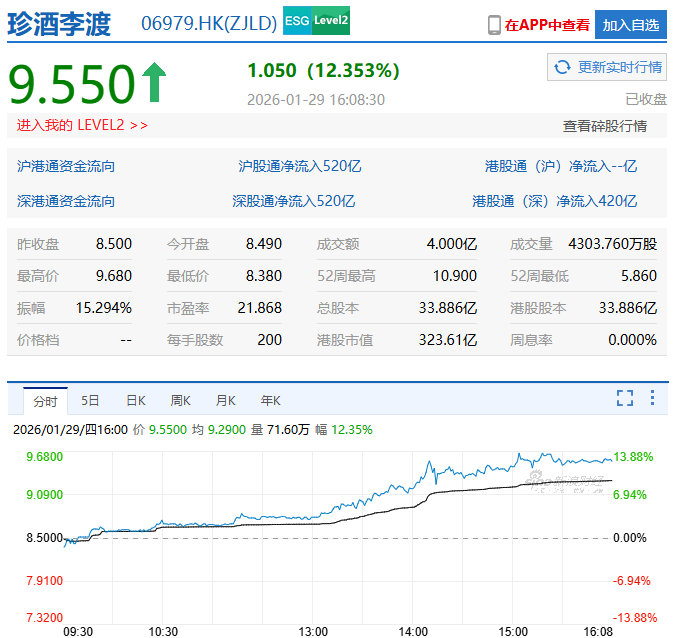Viewport: 676px width, 638px height.
Task: Click 更新实时行情 refresh button
Action: (x=607, y=67)
